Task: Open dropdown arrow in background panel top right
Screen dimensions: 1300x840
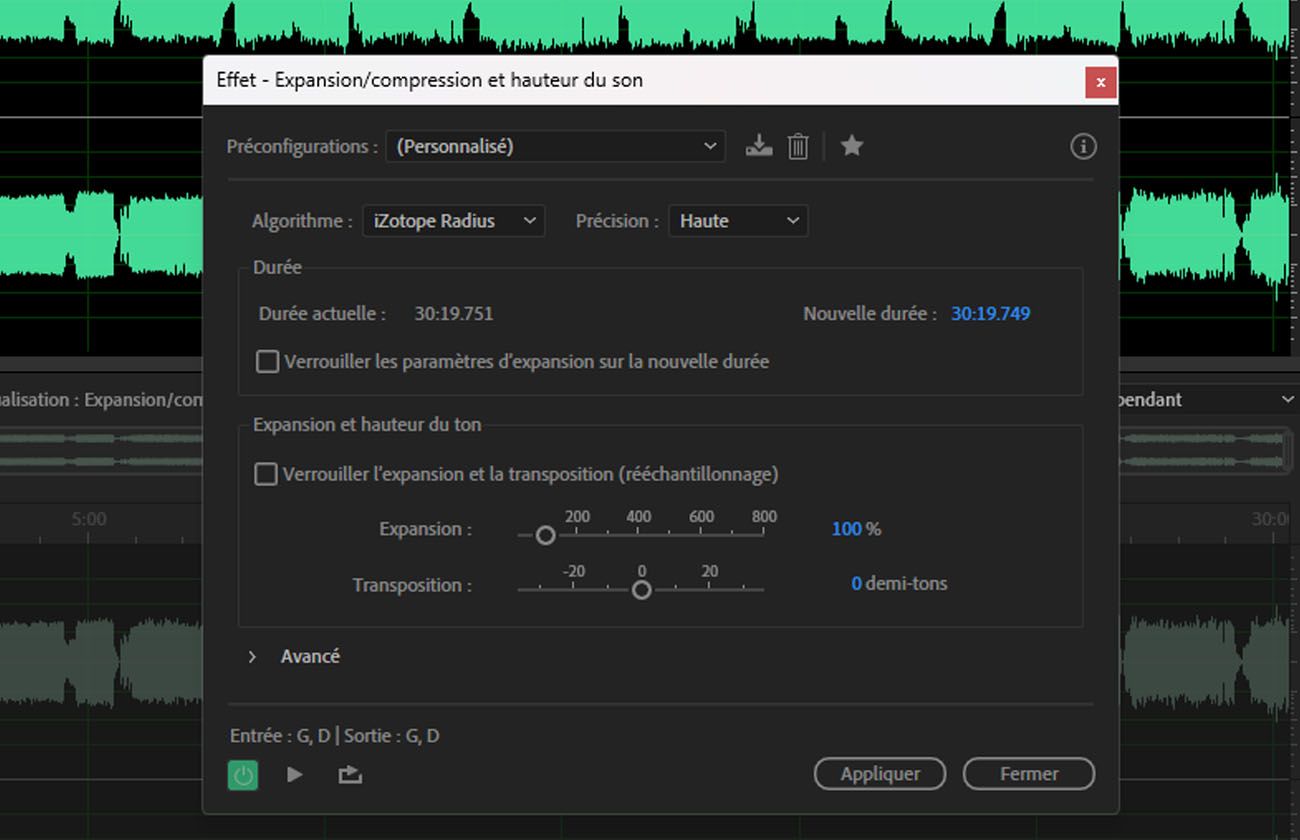Action: point(1288,399)
